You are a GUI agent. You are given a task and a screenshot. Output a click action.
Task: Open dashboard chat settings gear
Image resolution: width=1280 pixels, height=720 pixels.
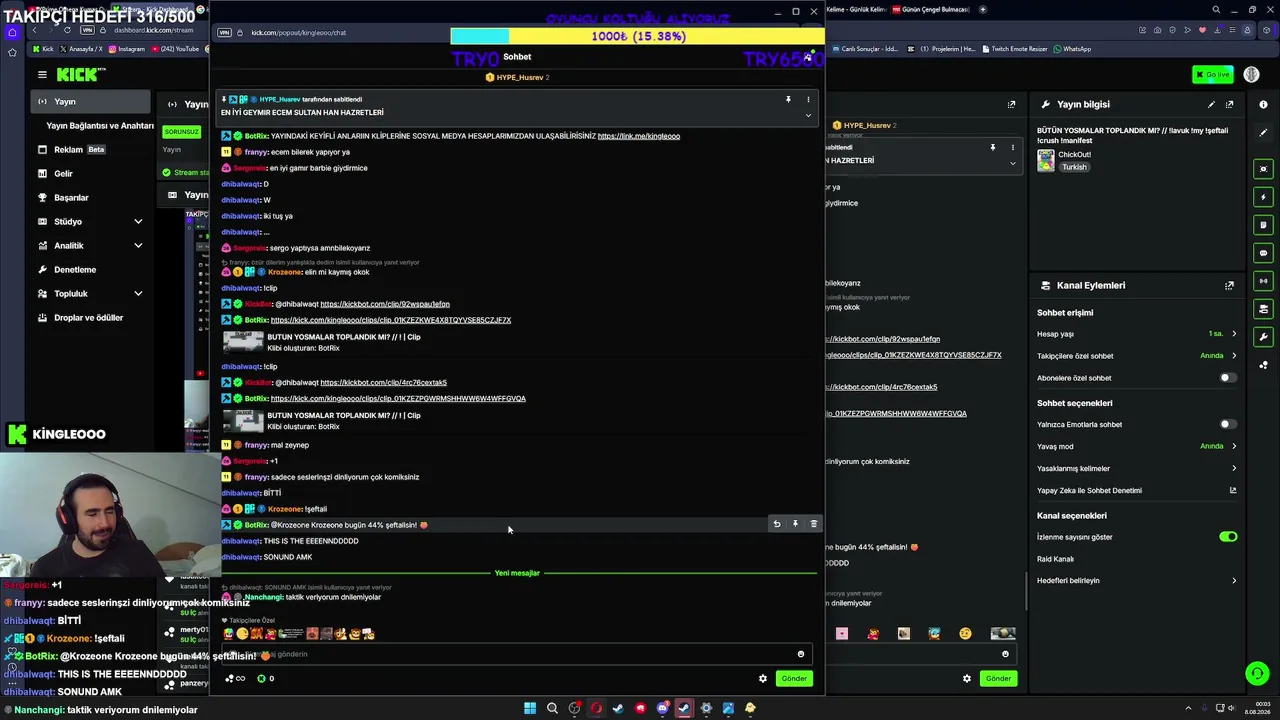[x=967, y=678]
